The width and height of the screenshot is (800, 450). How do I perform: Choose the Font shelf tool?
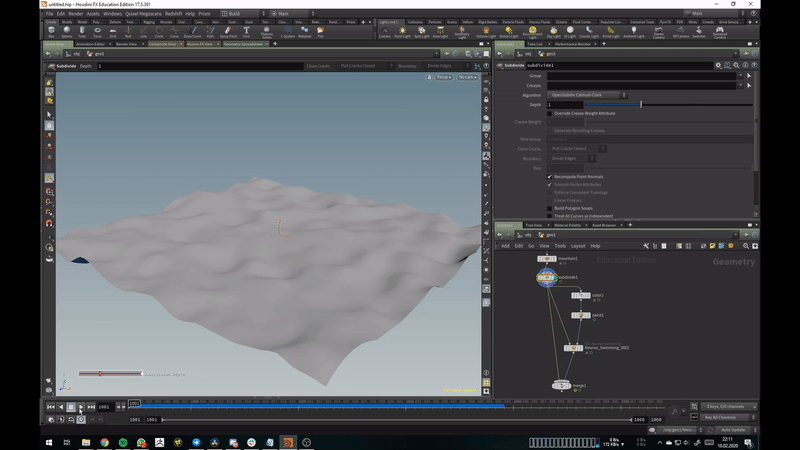tap(246, 30)
